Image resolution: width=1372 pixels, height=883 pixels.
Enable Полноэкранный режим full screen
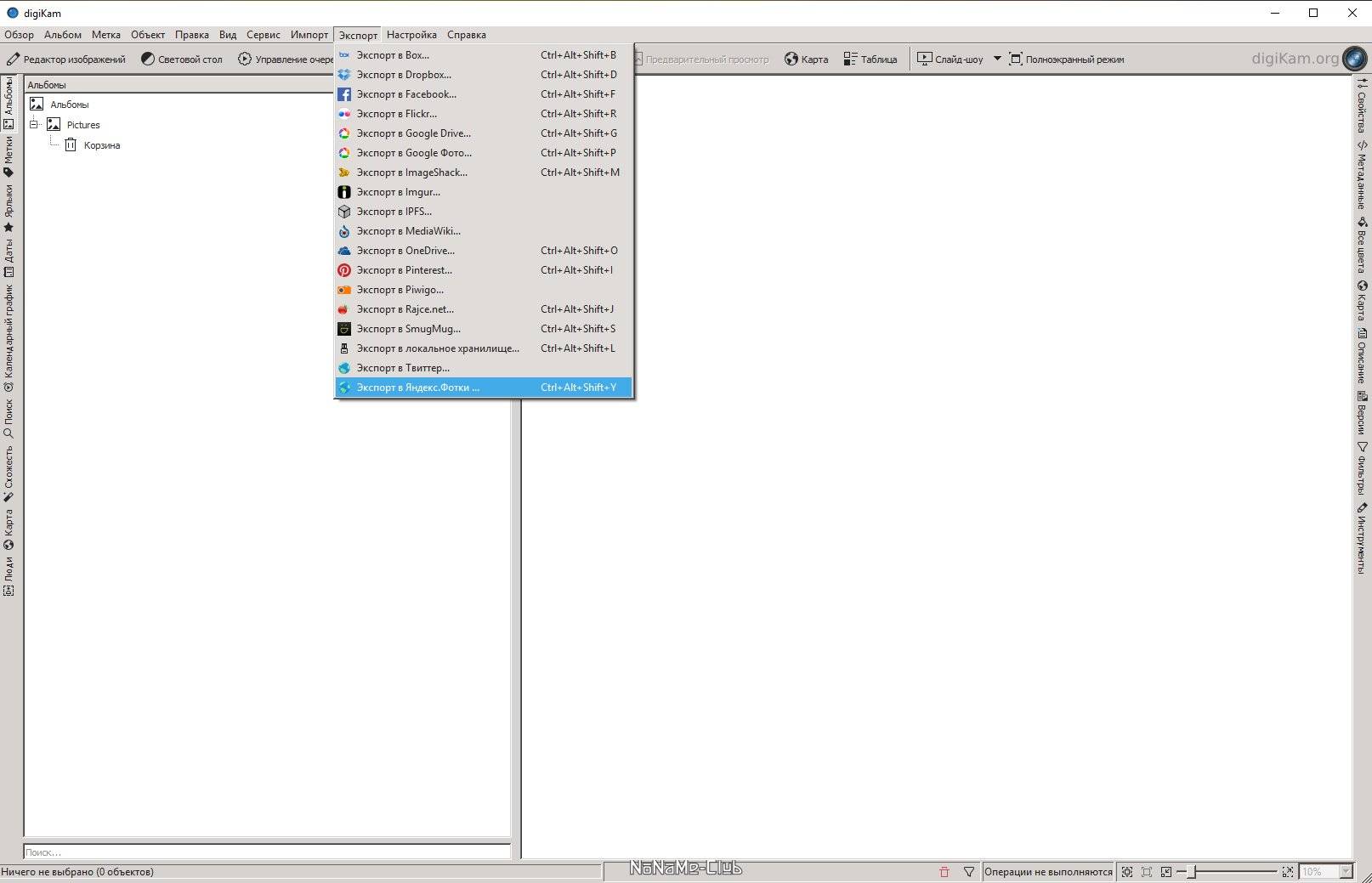click(1066, 59)
